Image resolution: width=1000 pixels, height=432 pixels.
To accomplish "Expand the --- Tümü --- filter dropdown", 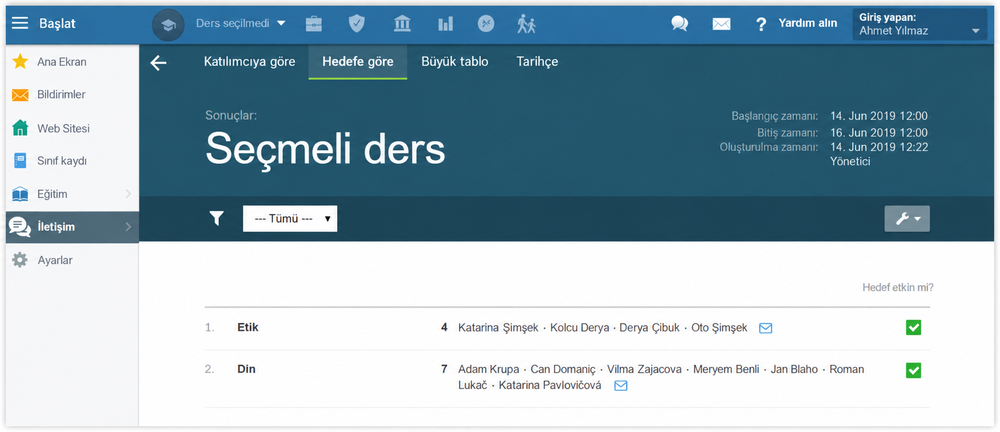I will [290, 218].
